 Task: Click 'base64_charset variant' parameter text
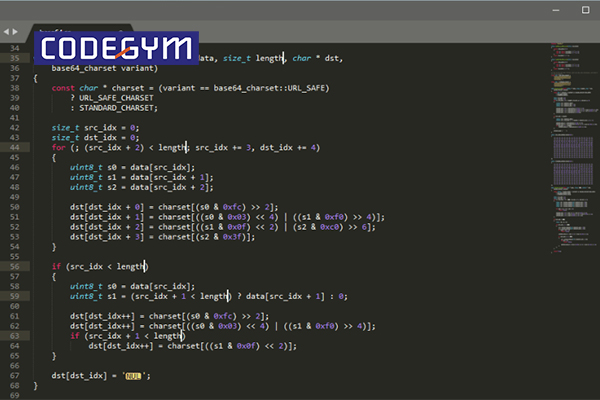coord(104,68)
